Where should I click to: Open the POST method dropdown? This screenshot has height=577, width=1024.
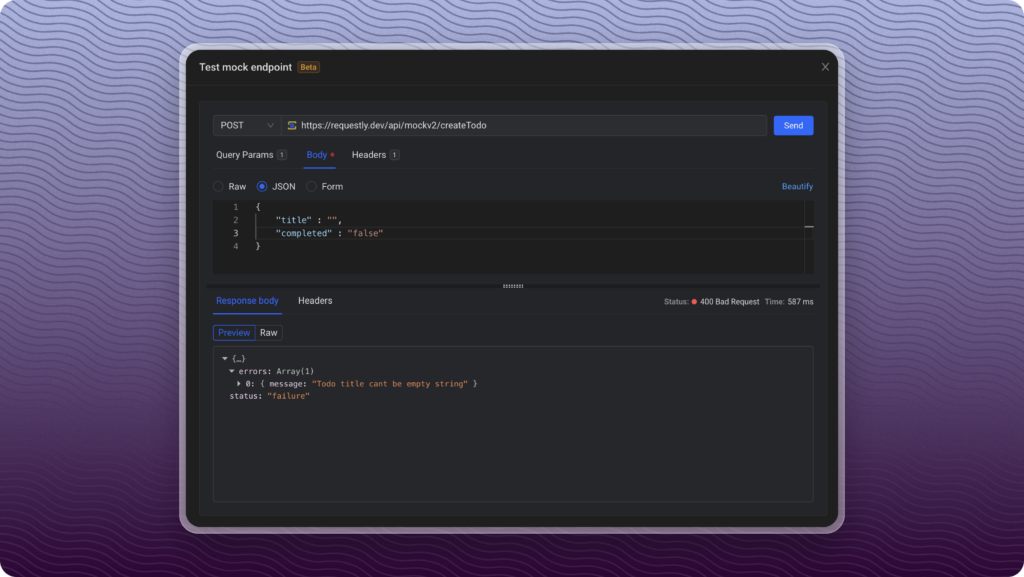247,125
